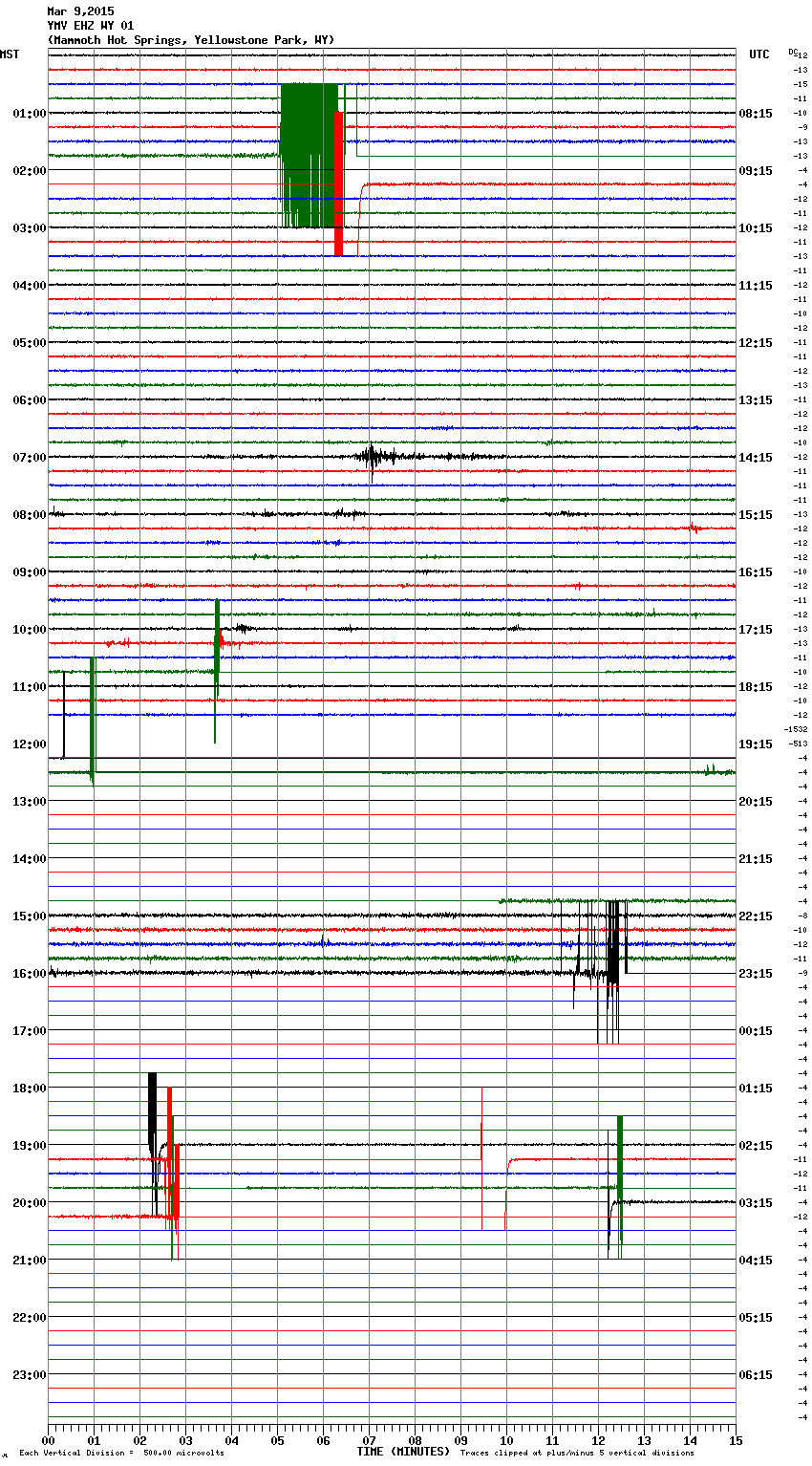This screenshot has height=1466, width=812.
Task: Click the 19:00 MST time label
Action: pos(29,1146)
